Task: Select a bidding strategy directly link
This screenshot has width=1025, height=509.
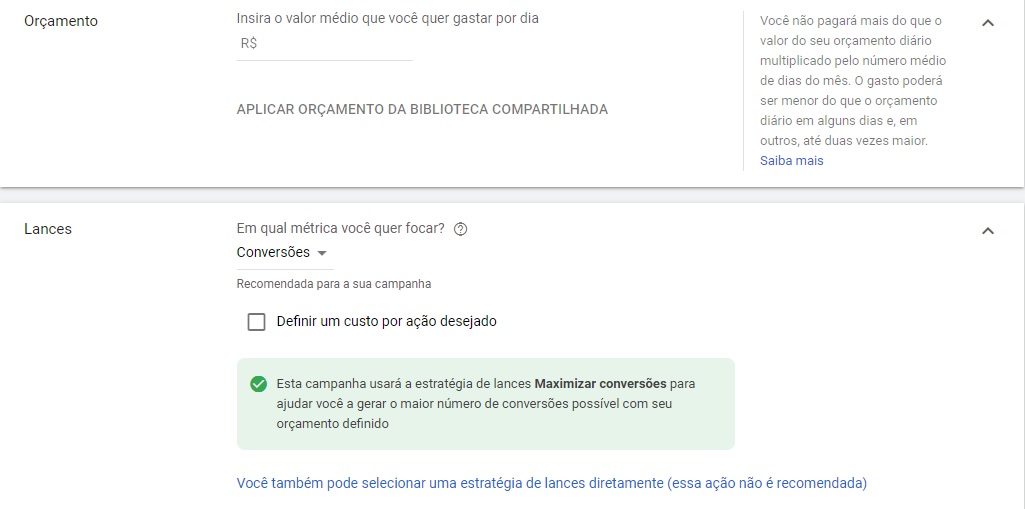Action: pos(552,484)
